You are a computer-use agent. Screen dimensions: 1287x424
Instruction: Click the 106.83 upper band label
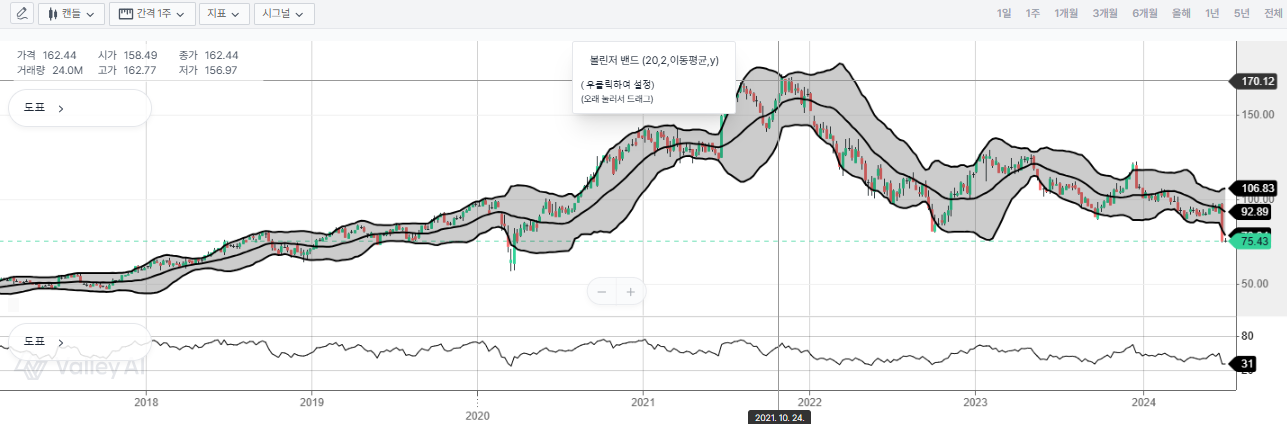pos(1255,188)
